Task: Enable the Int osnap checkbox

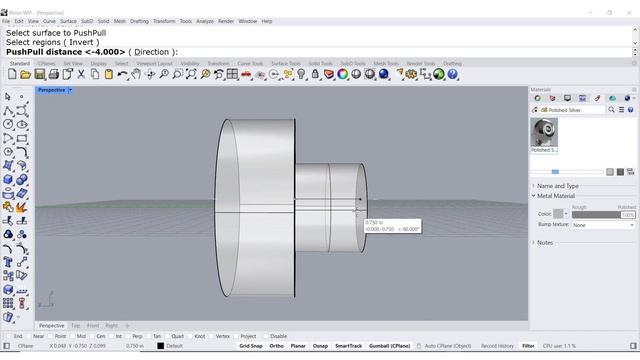Action: click(111, 336)
